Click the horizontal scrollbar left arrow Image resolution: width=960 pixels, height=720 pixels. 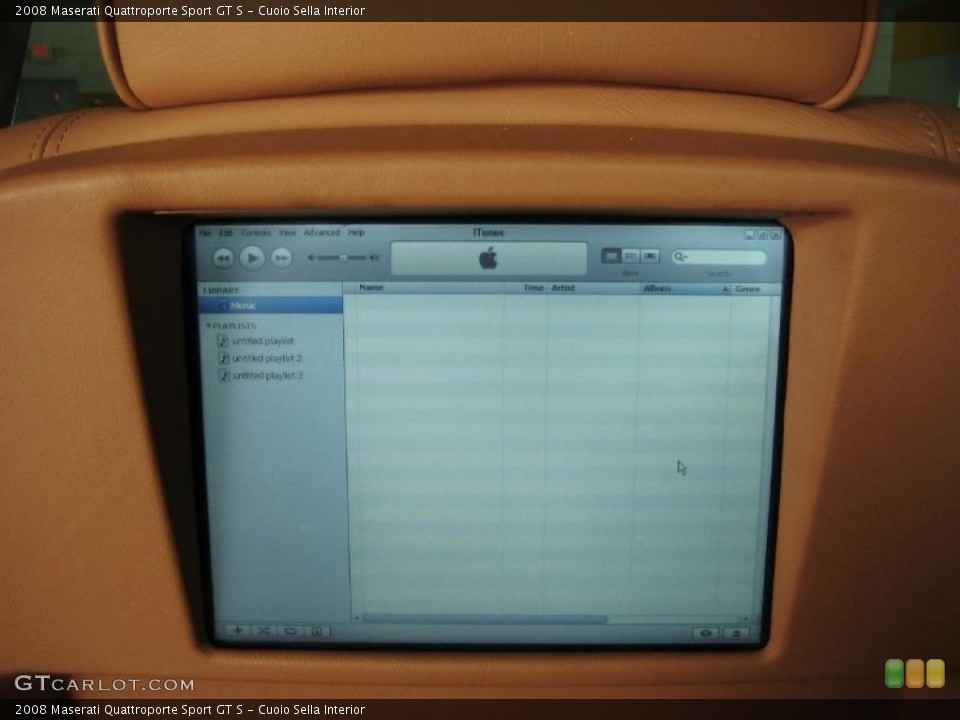click(x=357, y=618)
